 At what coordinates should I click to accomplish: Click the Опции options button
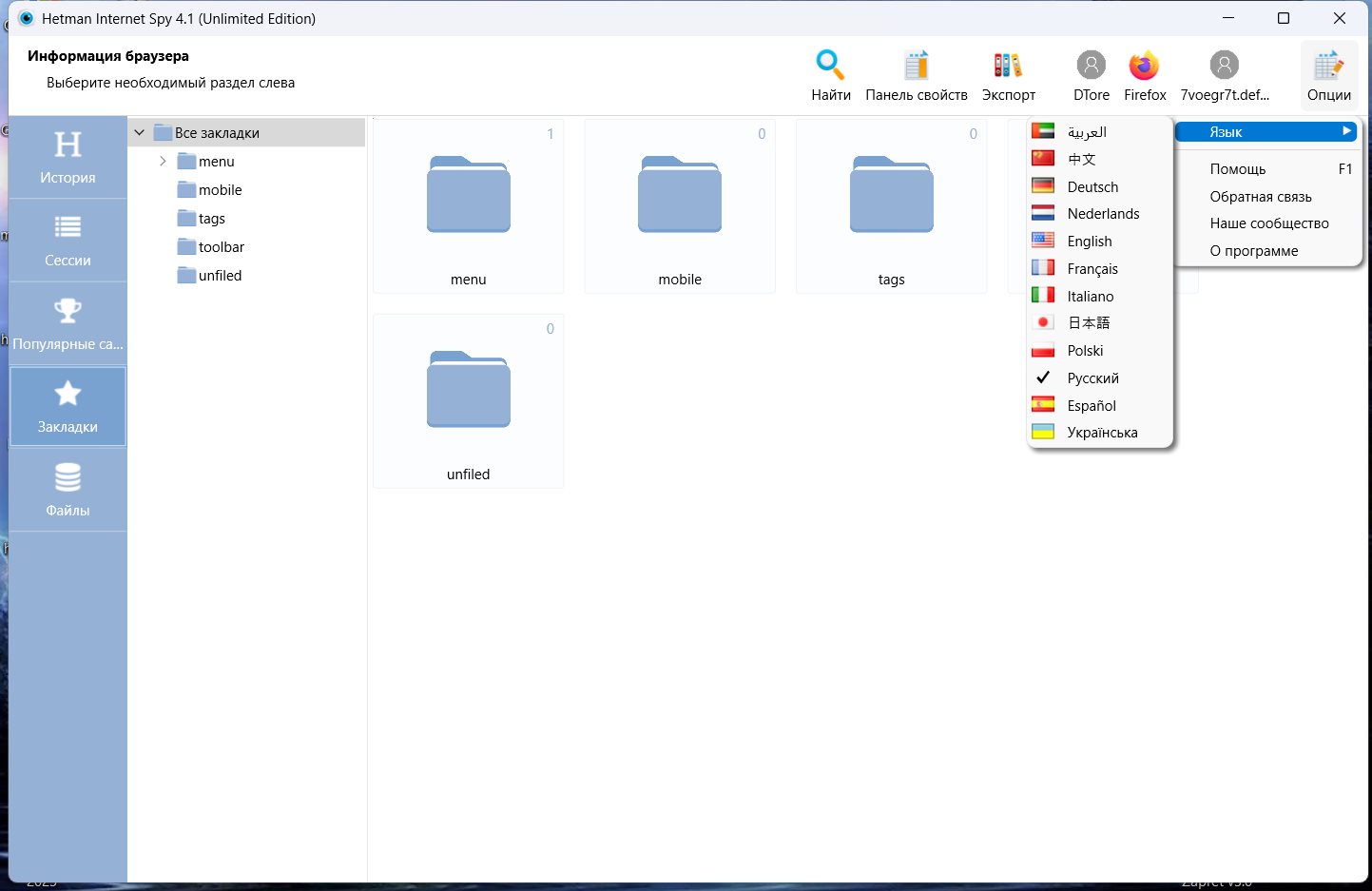[x=1328, y=75]
